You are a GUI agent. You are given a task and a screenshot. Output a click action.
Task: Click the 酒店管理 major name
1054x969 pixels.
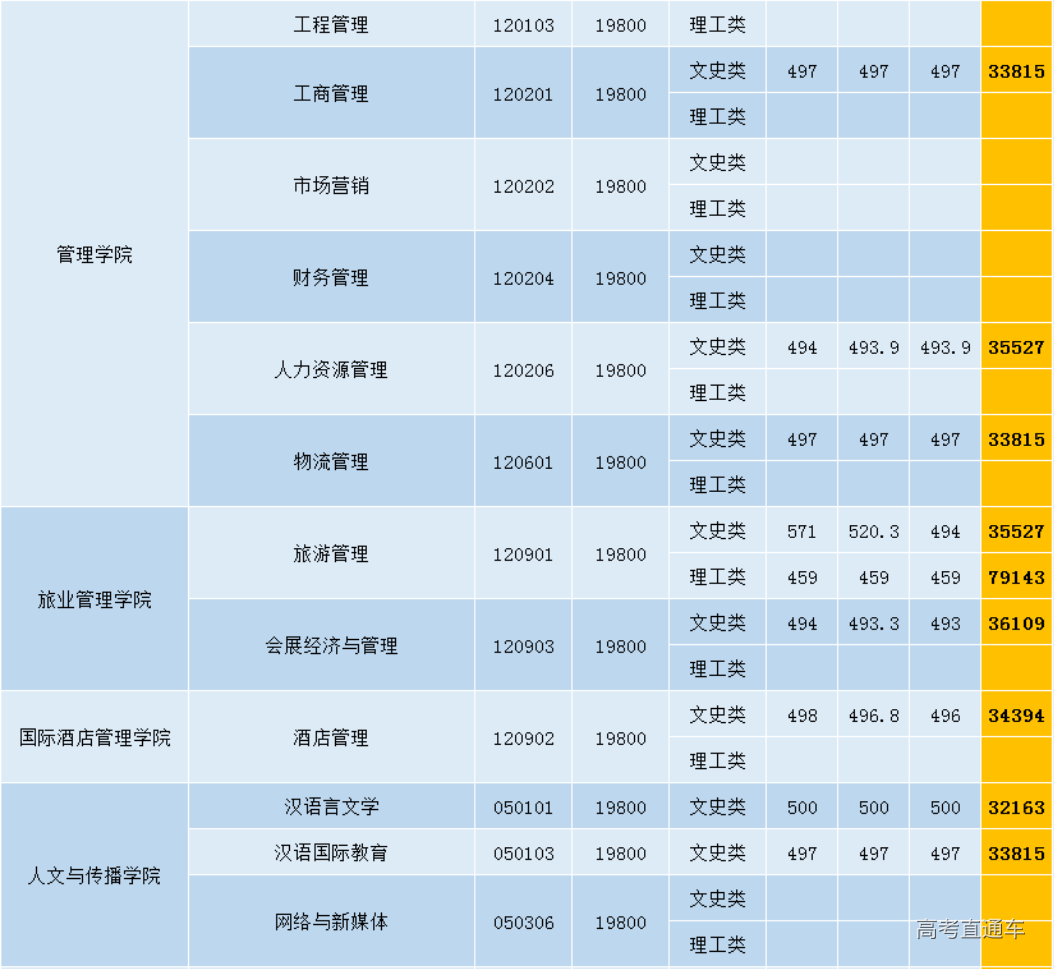point(329,738)
